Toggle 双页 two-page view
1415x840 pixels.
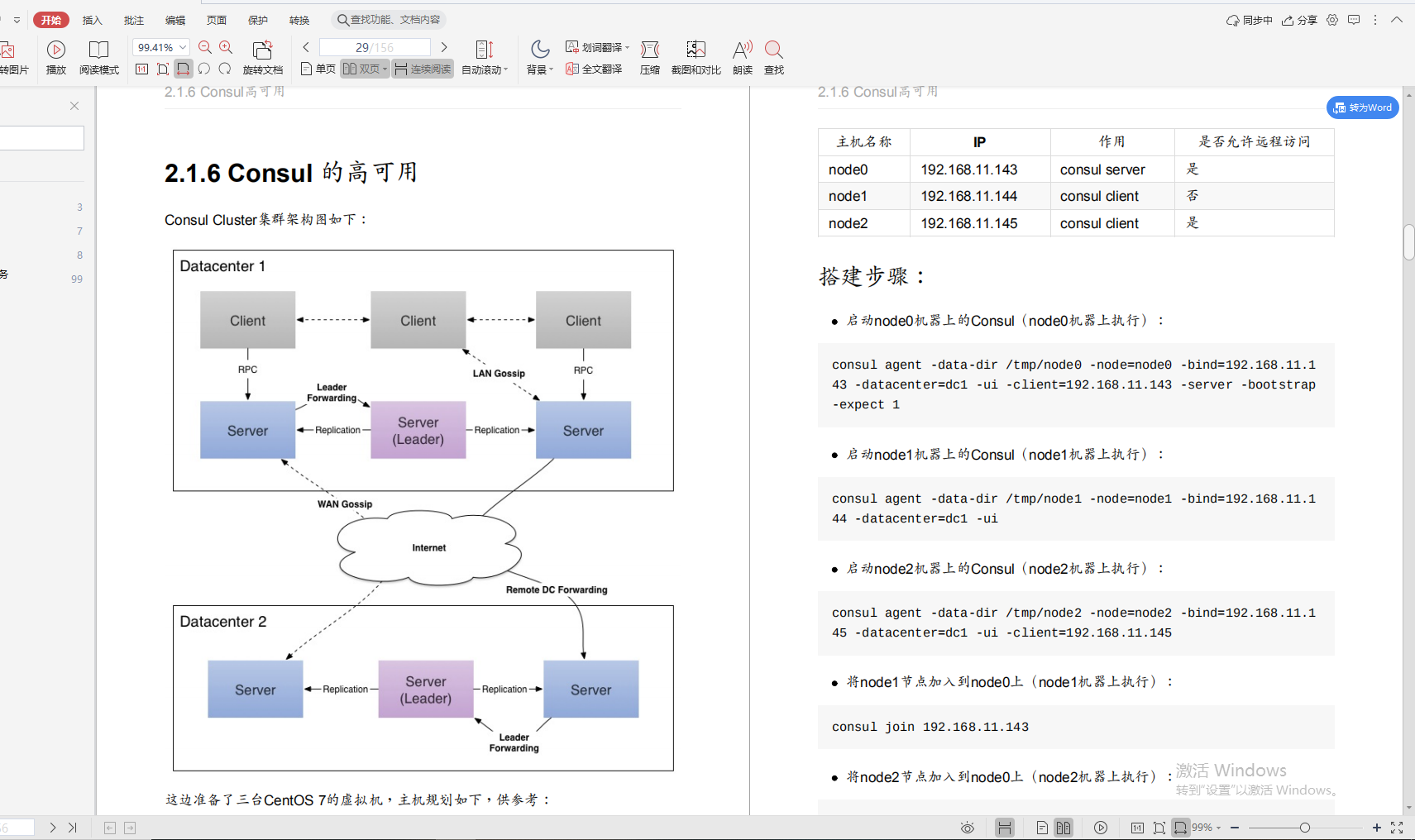[363, 69]
